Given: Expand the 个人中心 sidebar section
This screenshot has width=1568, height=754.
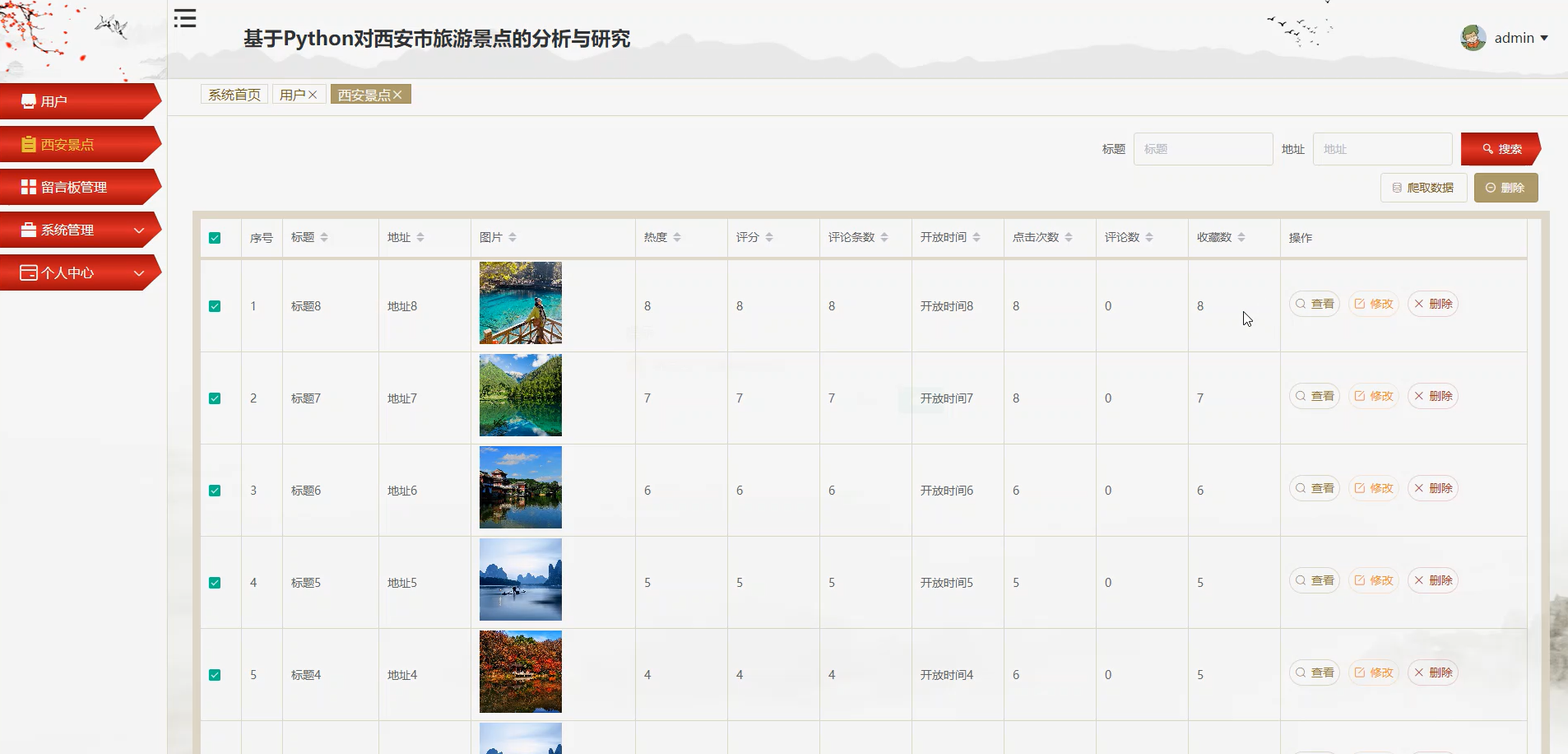Looking at the screenshot, I should click(x=80, y=272).
